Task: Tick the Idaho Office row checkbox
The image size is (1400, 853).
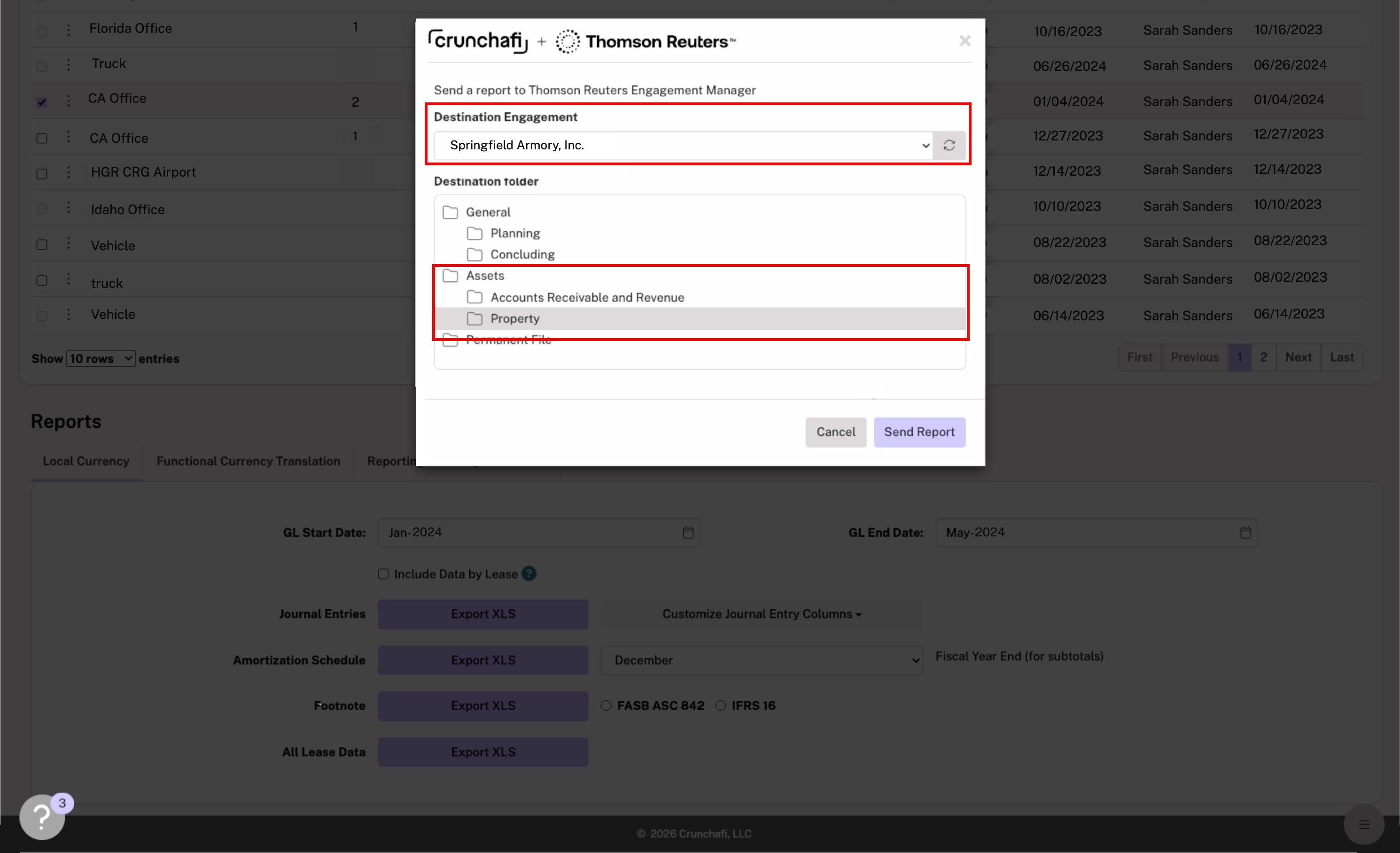Action: click(42, 209)
